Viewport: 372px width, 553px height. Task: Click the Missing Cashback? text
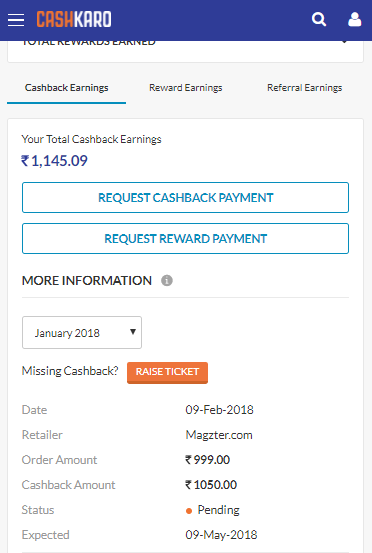(x=70, y=371)
